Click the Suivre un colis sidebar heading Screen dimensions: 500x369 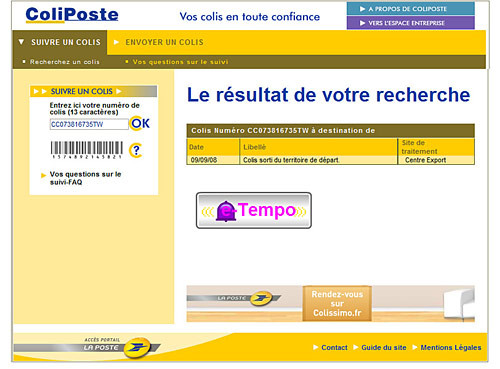94,91
